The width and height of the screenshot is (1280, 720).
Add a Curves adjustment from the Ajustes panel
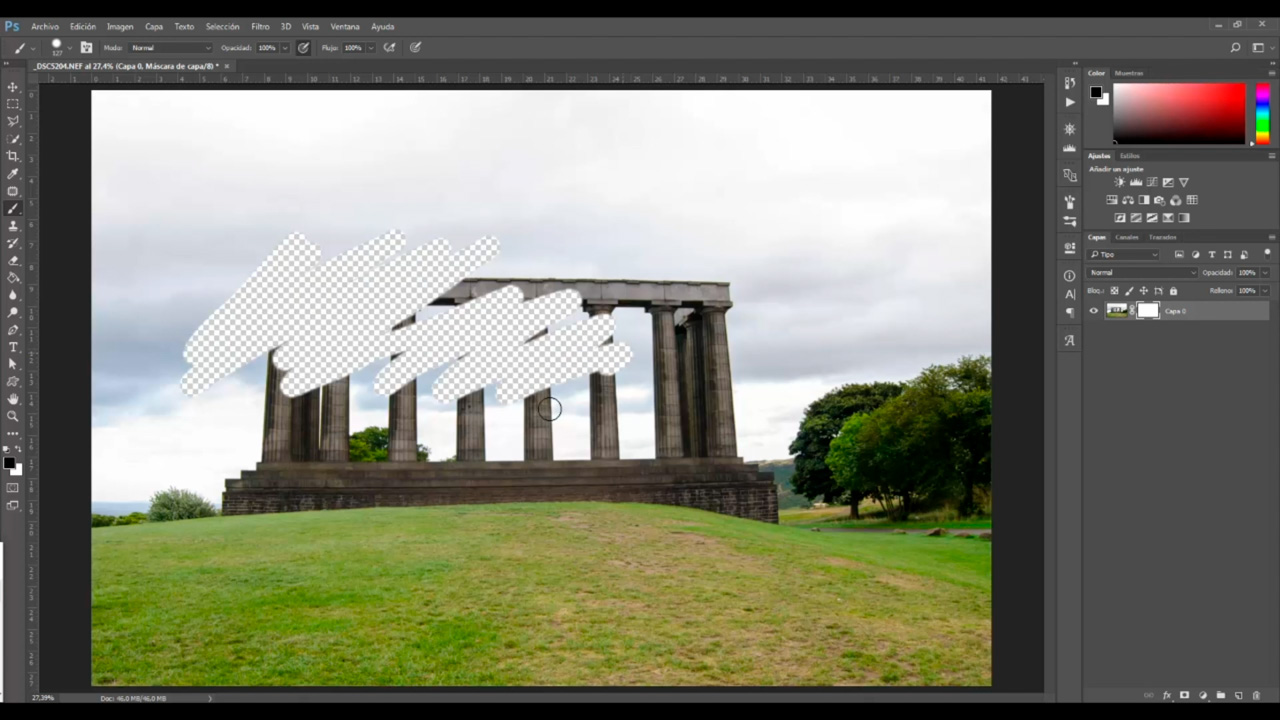point(1153,182)
